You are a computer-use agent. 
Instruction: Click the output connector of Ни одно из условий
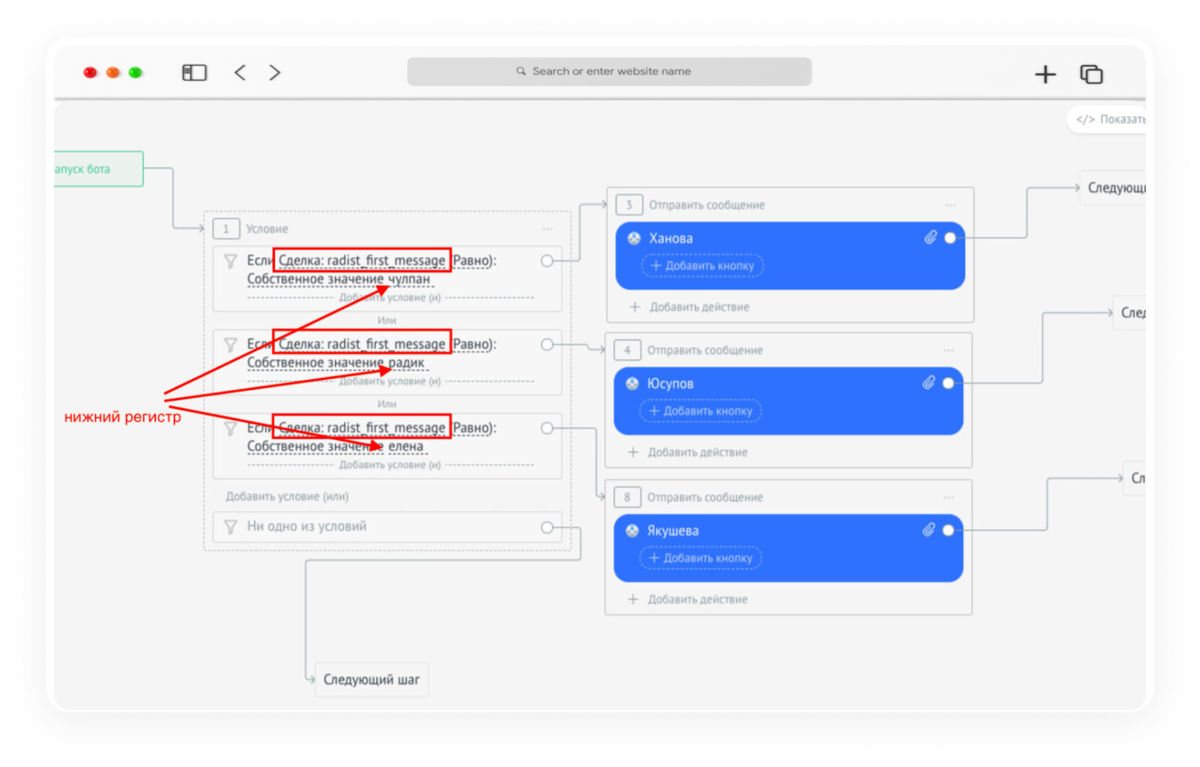(x=547, y=527)
